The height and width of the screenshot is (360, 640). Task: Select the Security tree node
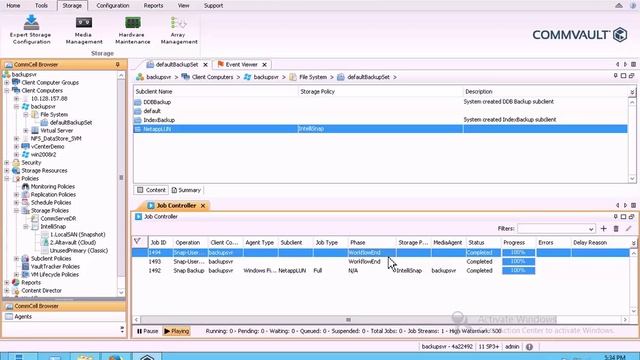(31, 162)
